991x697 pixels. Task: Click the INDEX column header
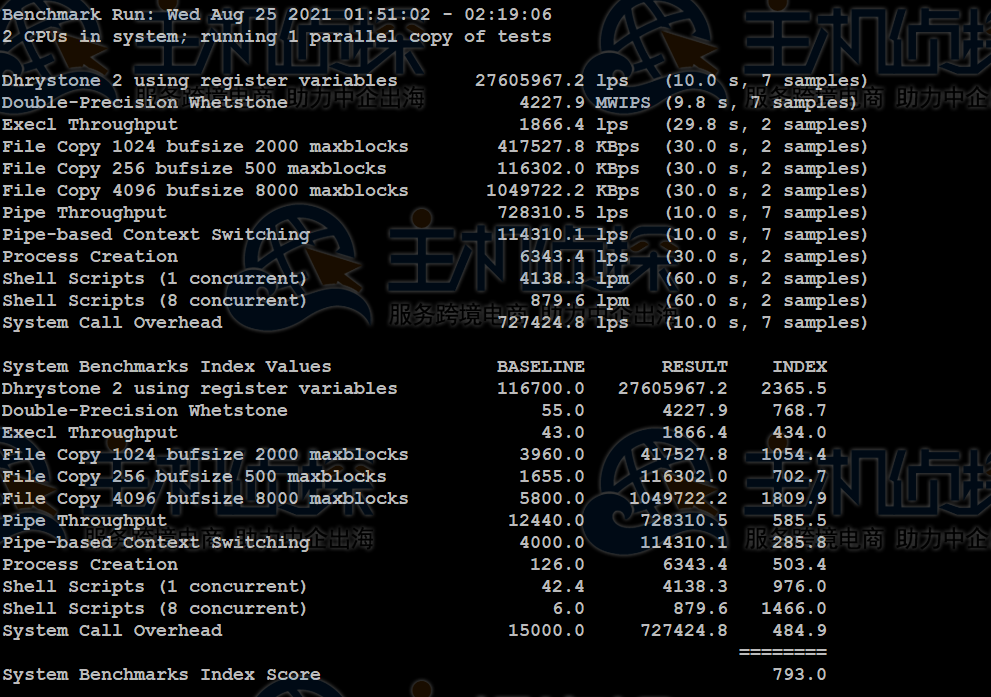[799, 367]
